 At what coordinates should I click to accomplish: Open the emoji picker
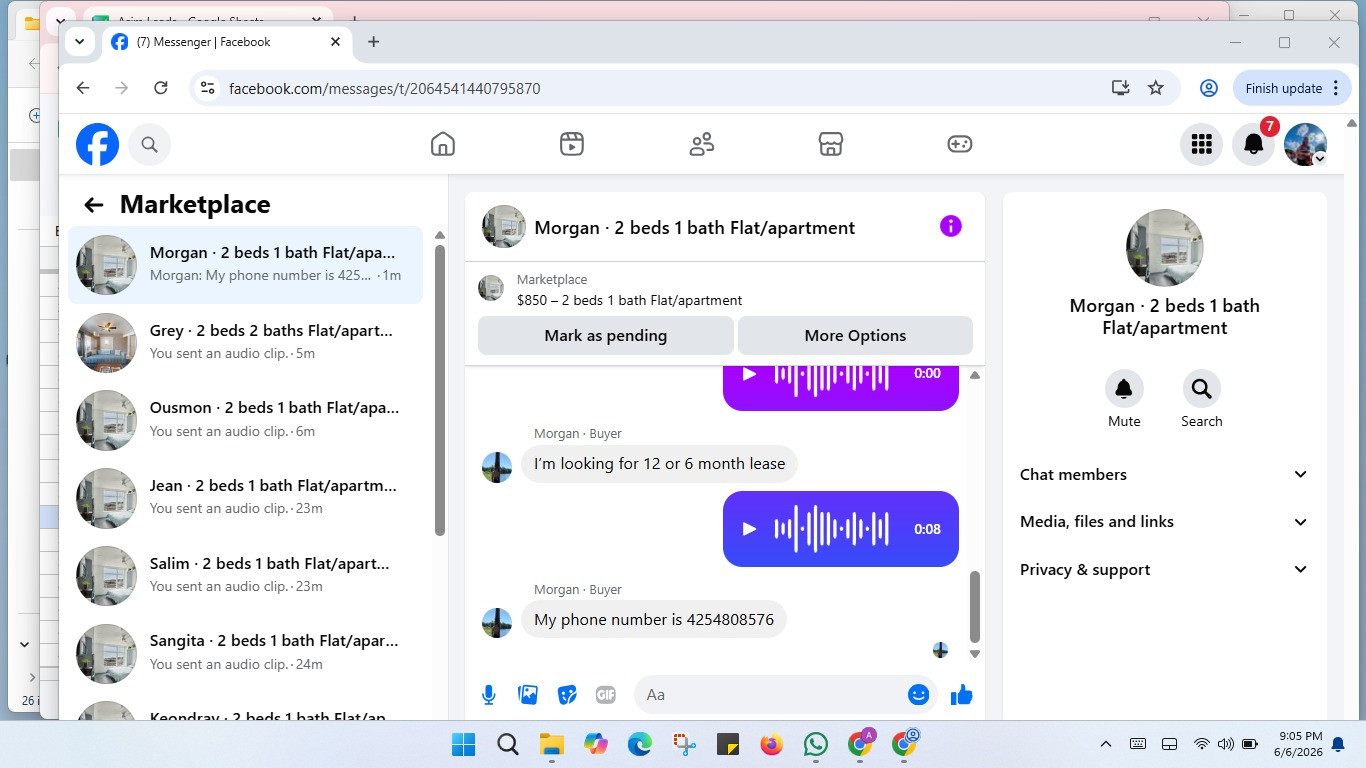918,695
